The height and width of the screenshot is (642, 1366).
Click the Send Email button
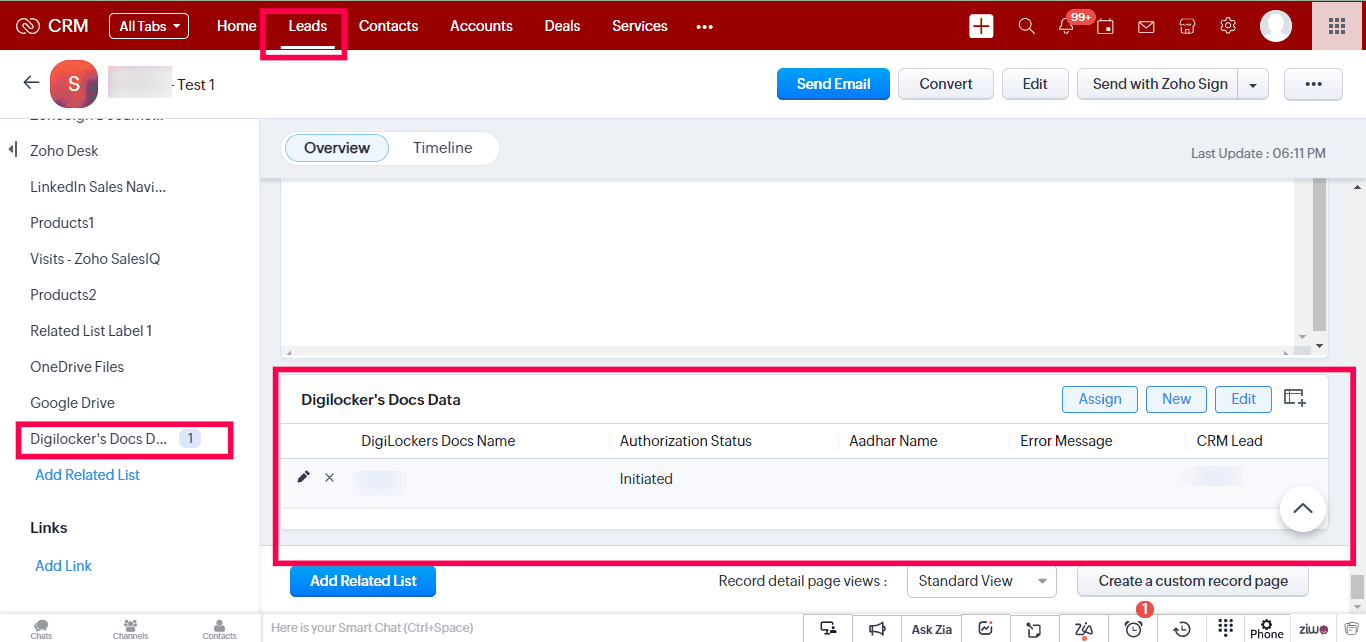(x=833, y=84)
